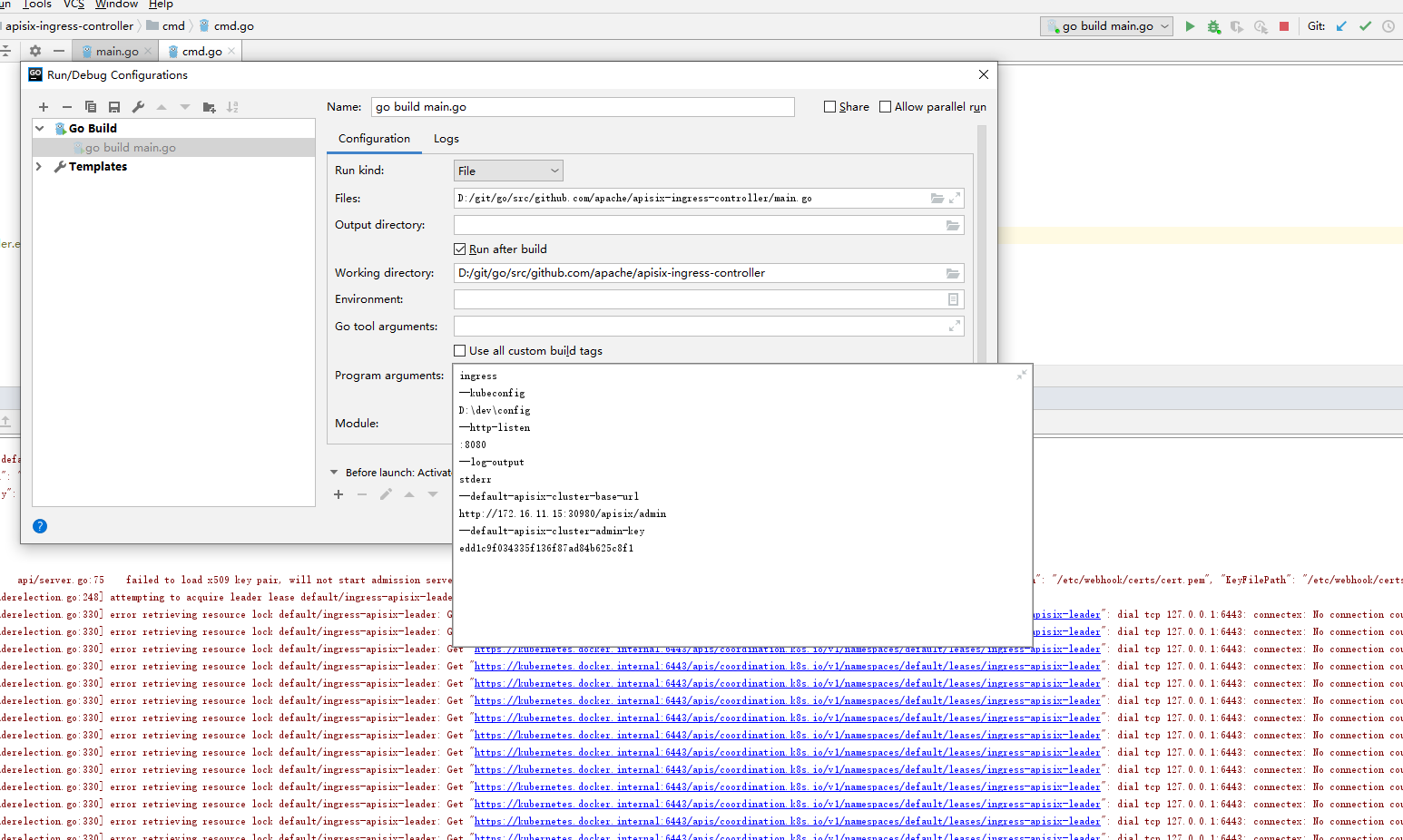This screenshot has width=1403, height=840.
Task: Click the profiler run icon in toolbar
Action: tap(1261, 26)
